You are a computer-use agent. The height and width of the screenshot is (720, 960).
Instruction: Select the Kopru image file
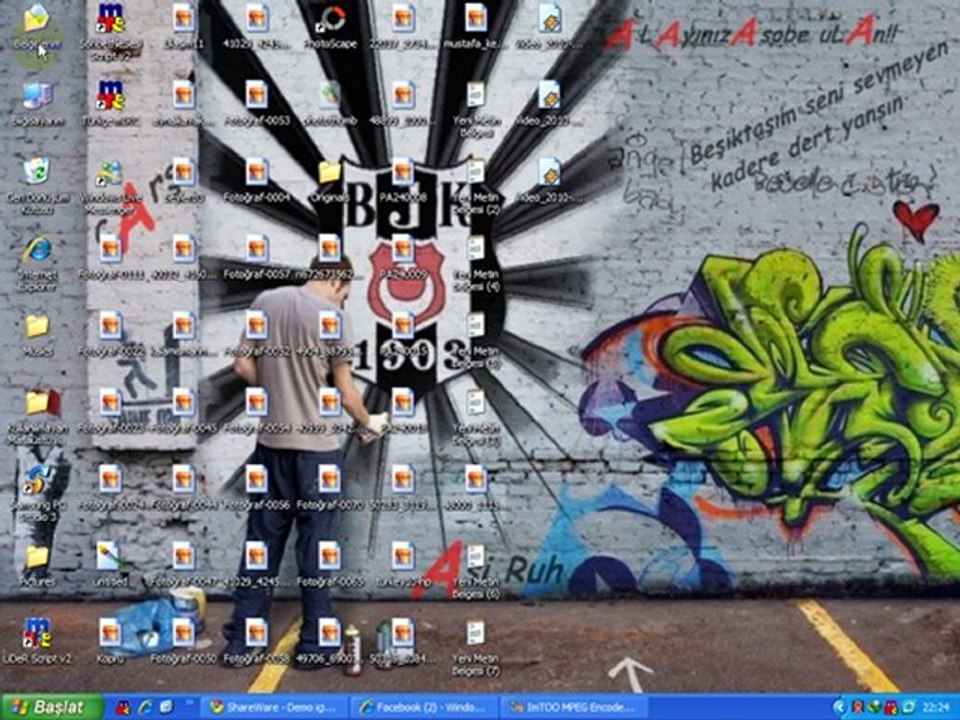[x=110, y=640]
